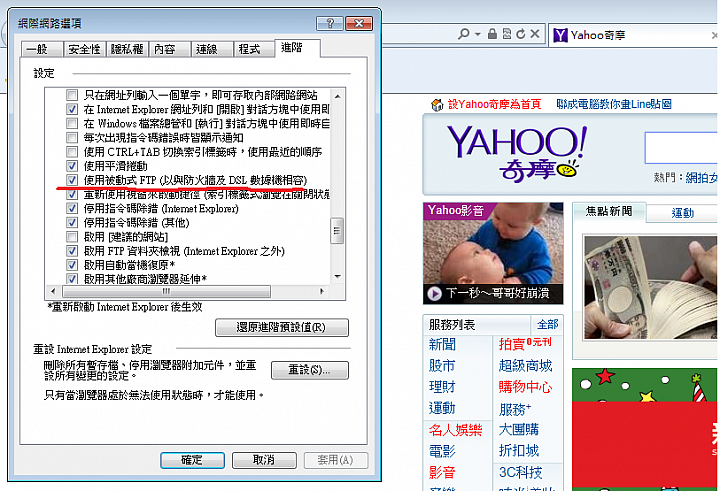Viewport: 720px width, 491px height.
Task: Switch to the 內容 tab
Action: click(169, 49)
